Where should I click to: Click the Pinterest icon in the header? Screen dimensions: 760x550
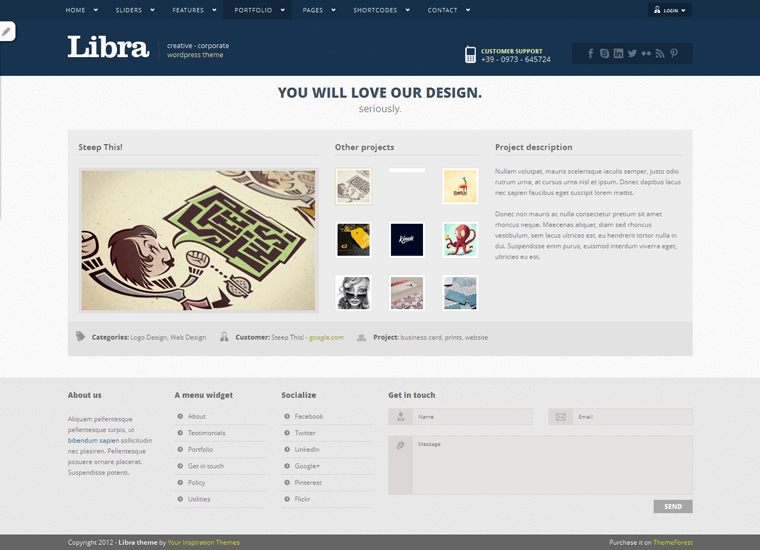(x=674, y=54)
